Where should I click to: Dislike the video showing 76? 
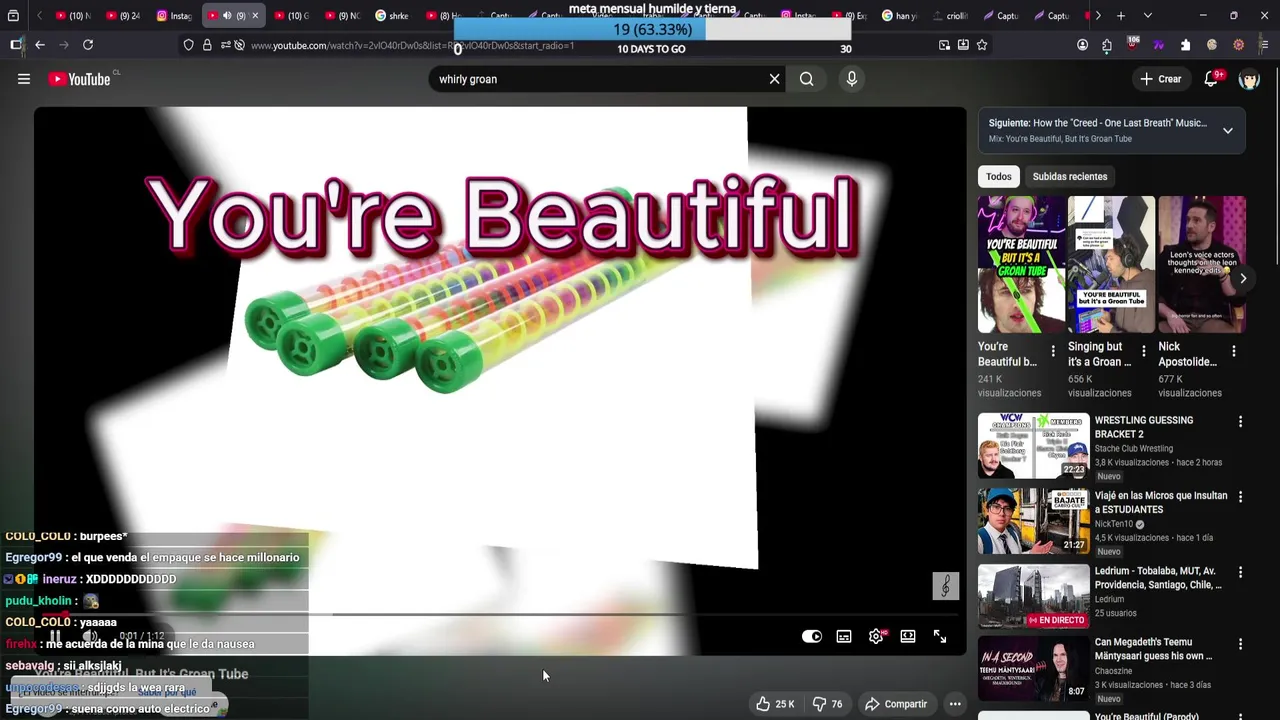pos(827,704)
